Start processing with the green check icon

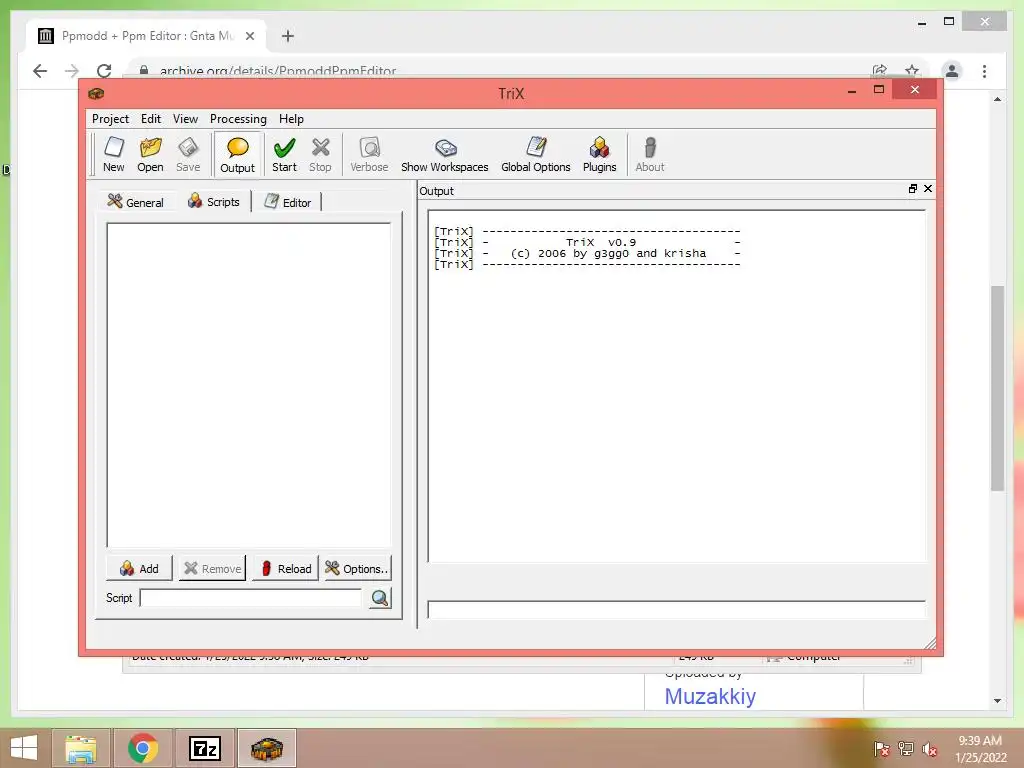284,155
